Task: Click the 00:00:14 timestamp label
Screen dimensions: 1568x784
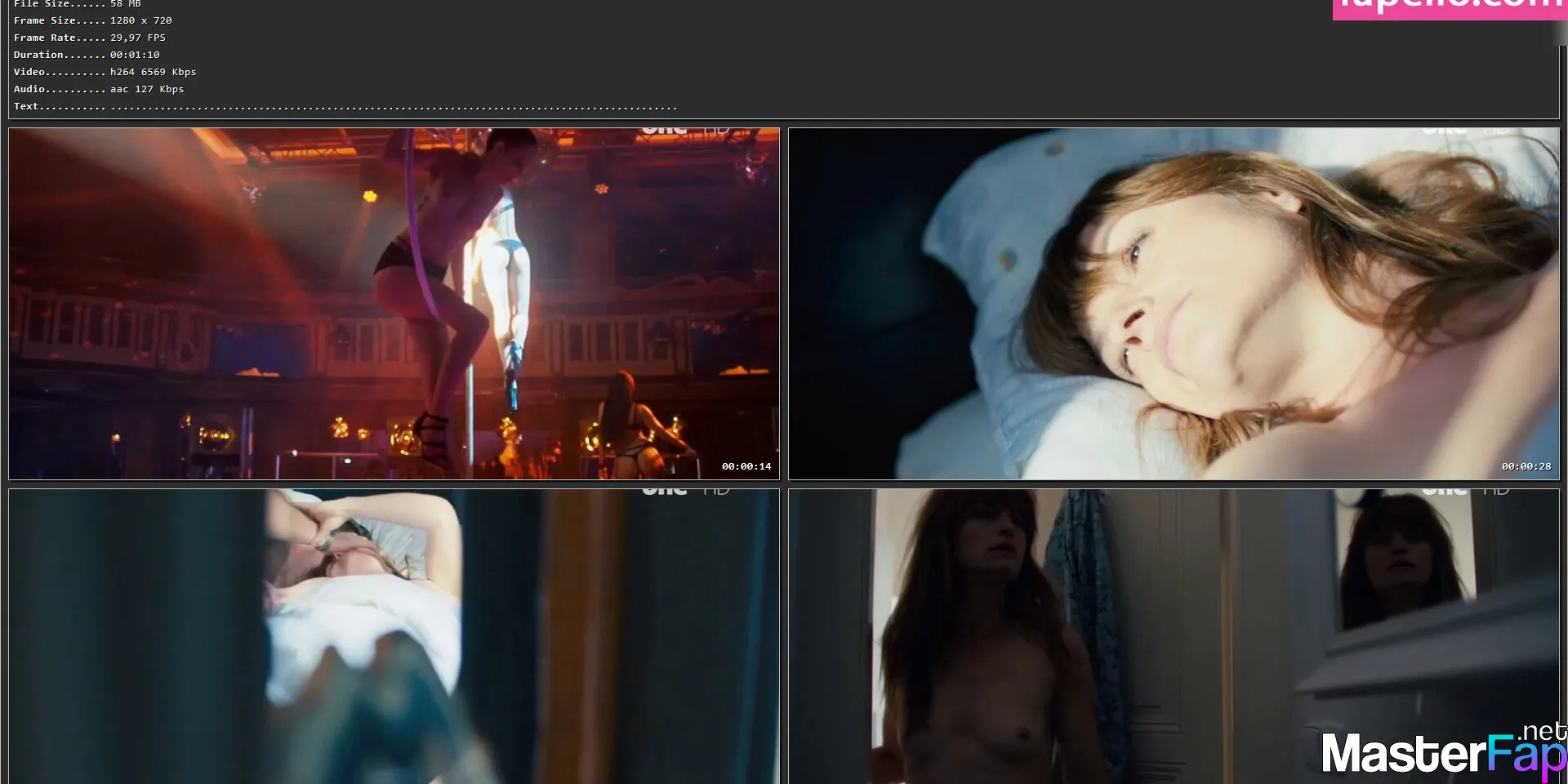Action: pos(746,466)
